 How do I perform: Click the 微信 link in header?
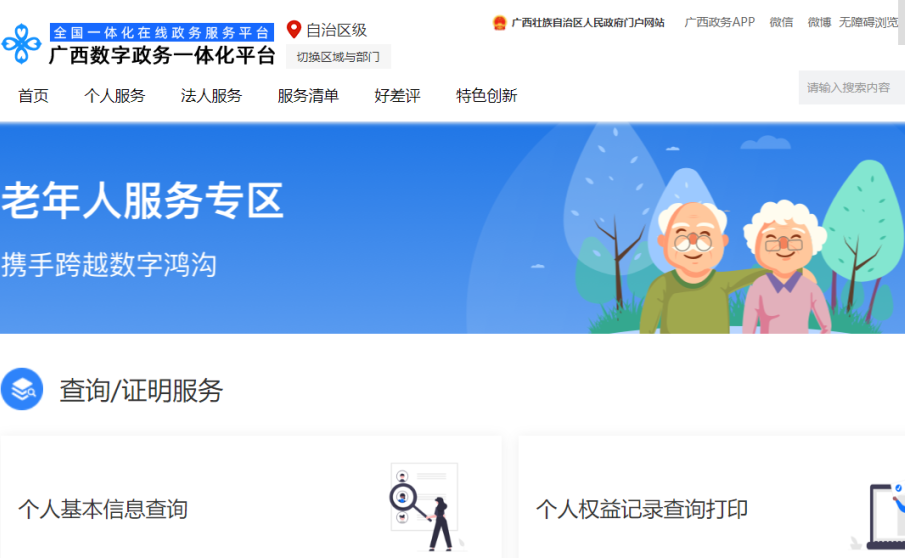click(x=781, y=23)
